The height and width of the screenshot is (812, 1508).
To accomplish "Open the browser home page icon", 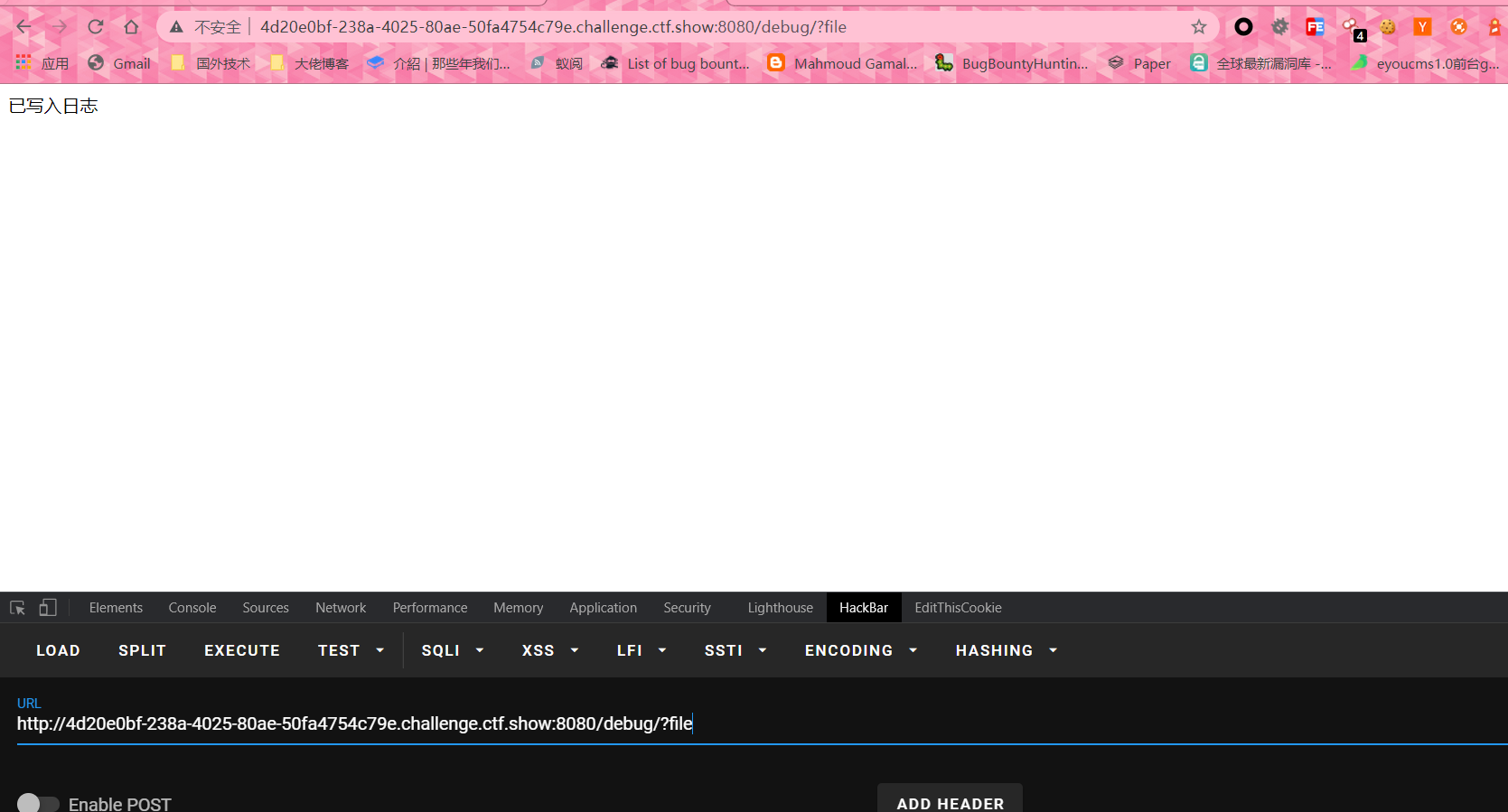I will 132,27.
